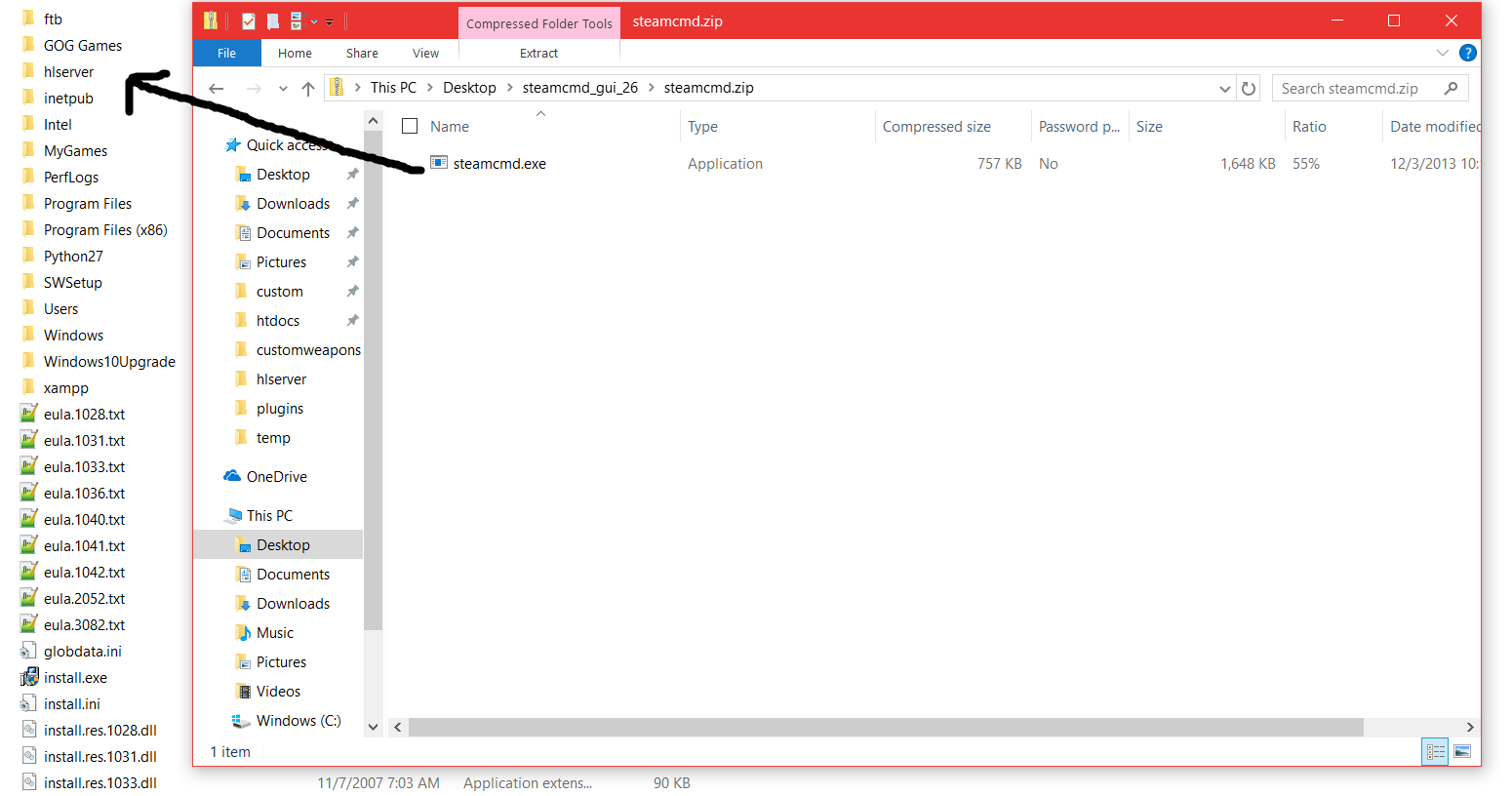1512x796 pixels.
Task: Click the OneDrive cloud icon
Action: 232,476
